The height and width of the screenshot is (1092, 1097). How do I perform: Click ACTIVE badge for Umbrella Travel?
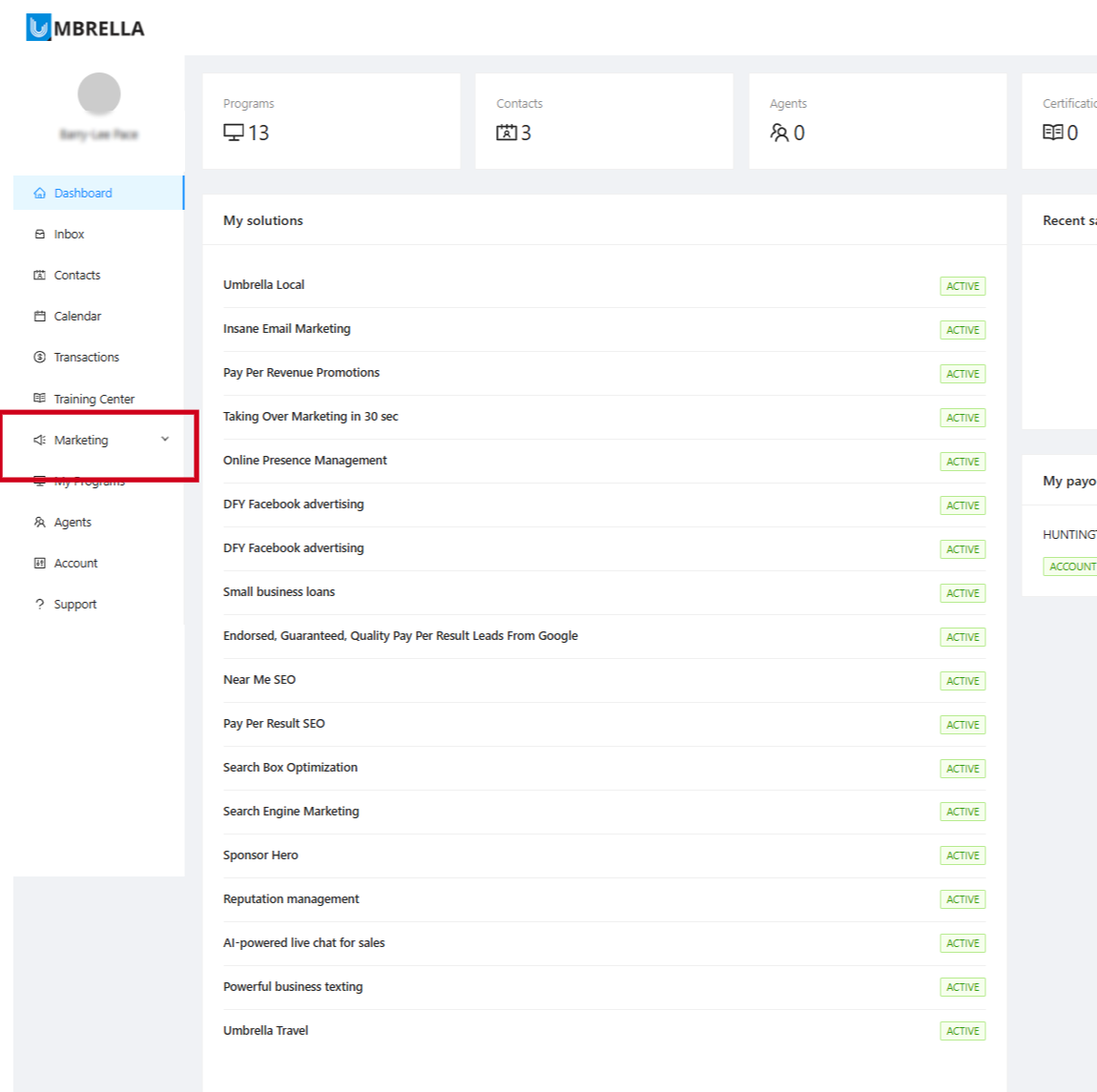(x=962, y=1031)
